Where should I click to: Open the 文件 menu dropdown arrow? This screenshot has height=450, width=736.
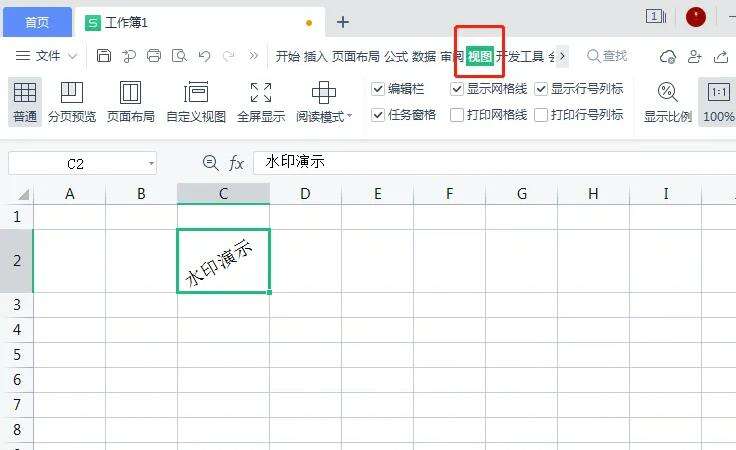(x=72, y=56)
